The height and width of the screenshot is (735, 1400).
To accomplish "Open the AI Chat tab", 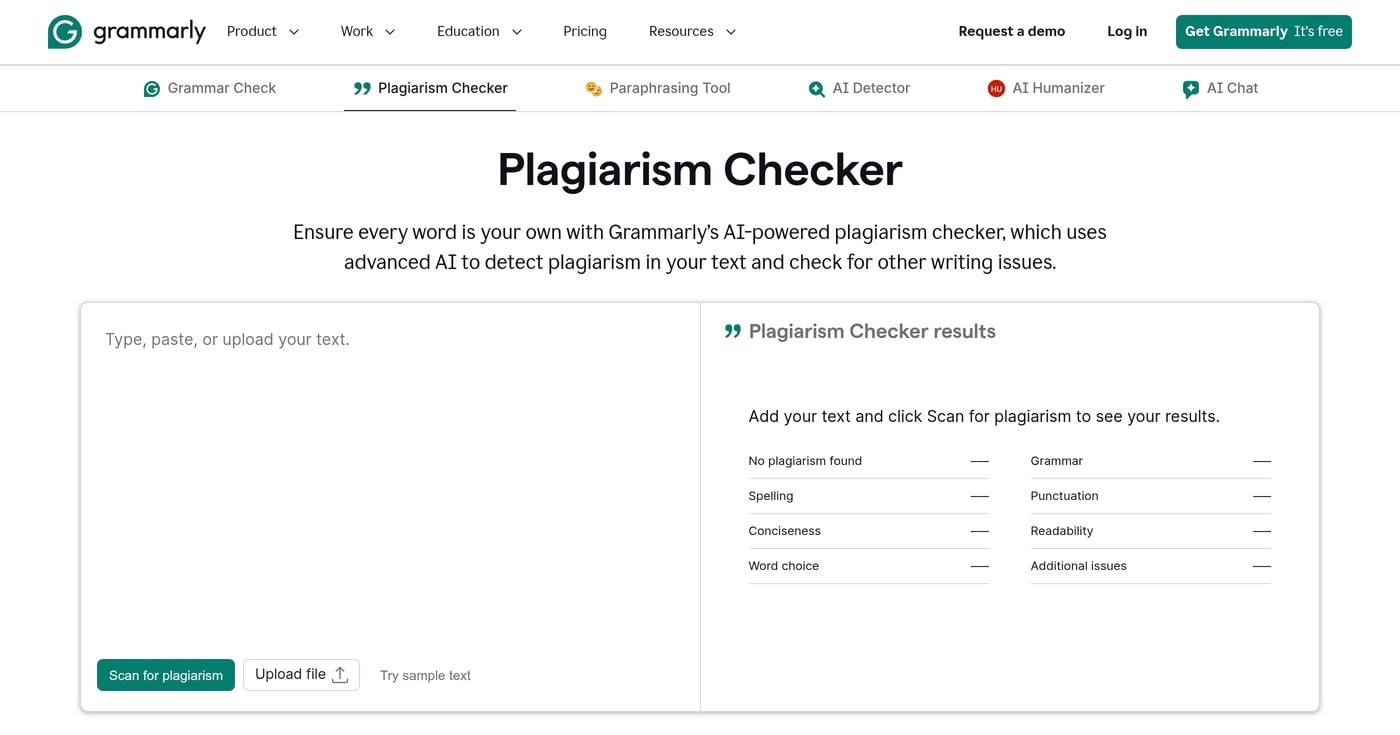I will (1220, 88).
